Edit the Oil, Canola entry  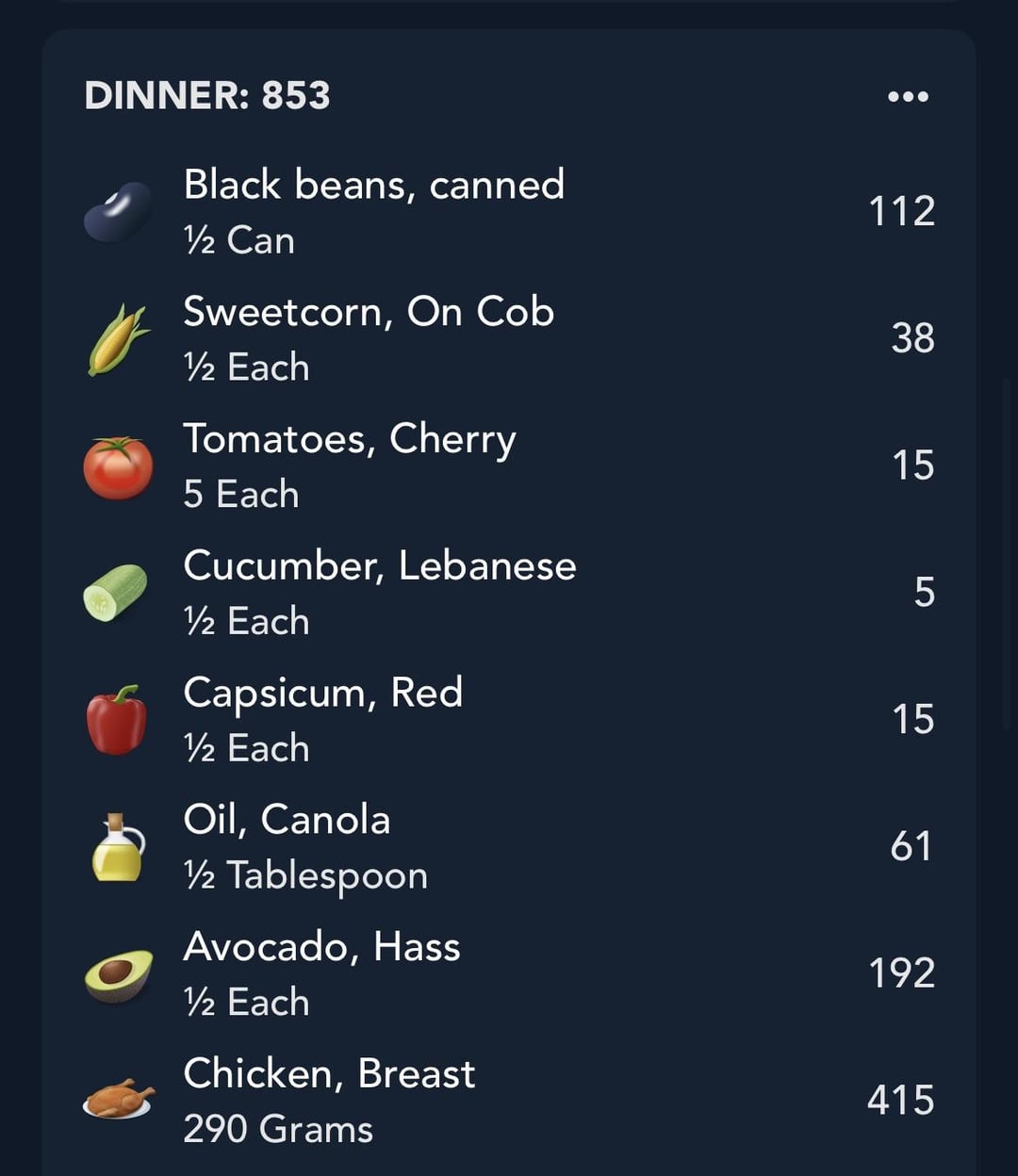509,847
